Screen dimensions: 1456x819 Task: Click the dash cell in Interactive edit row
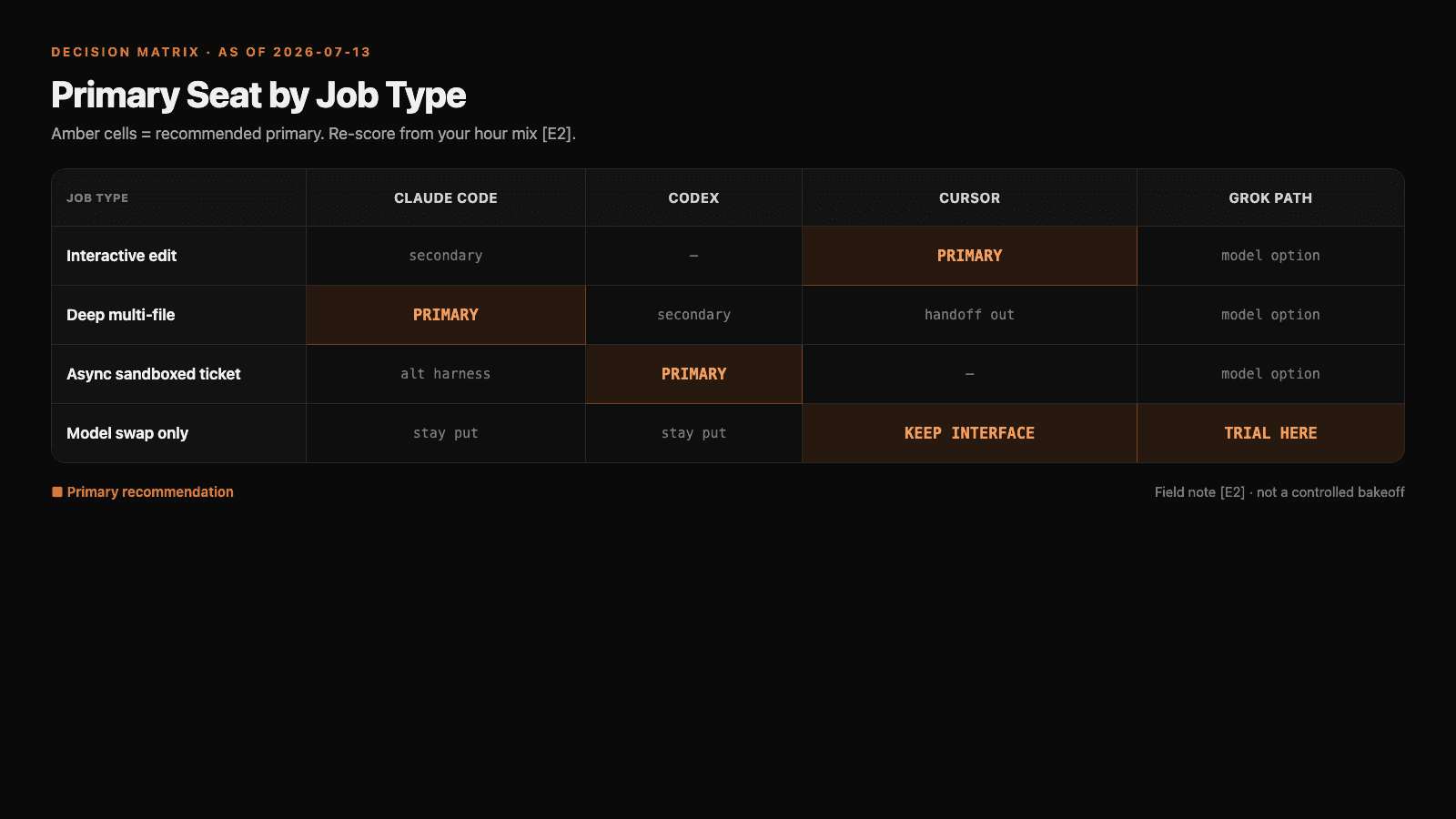[693, 256]
